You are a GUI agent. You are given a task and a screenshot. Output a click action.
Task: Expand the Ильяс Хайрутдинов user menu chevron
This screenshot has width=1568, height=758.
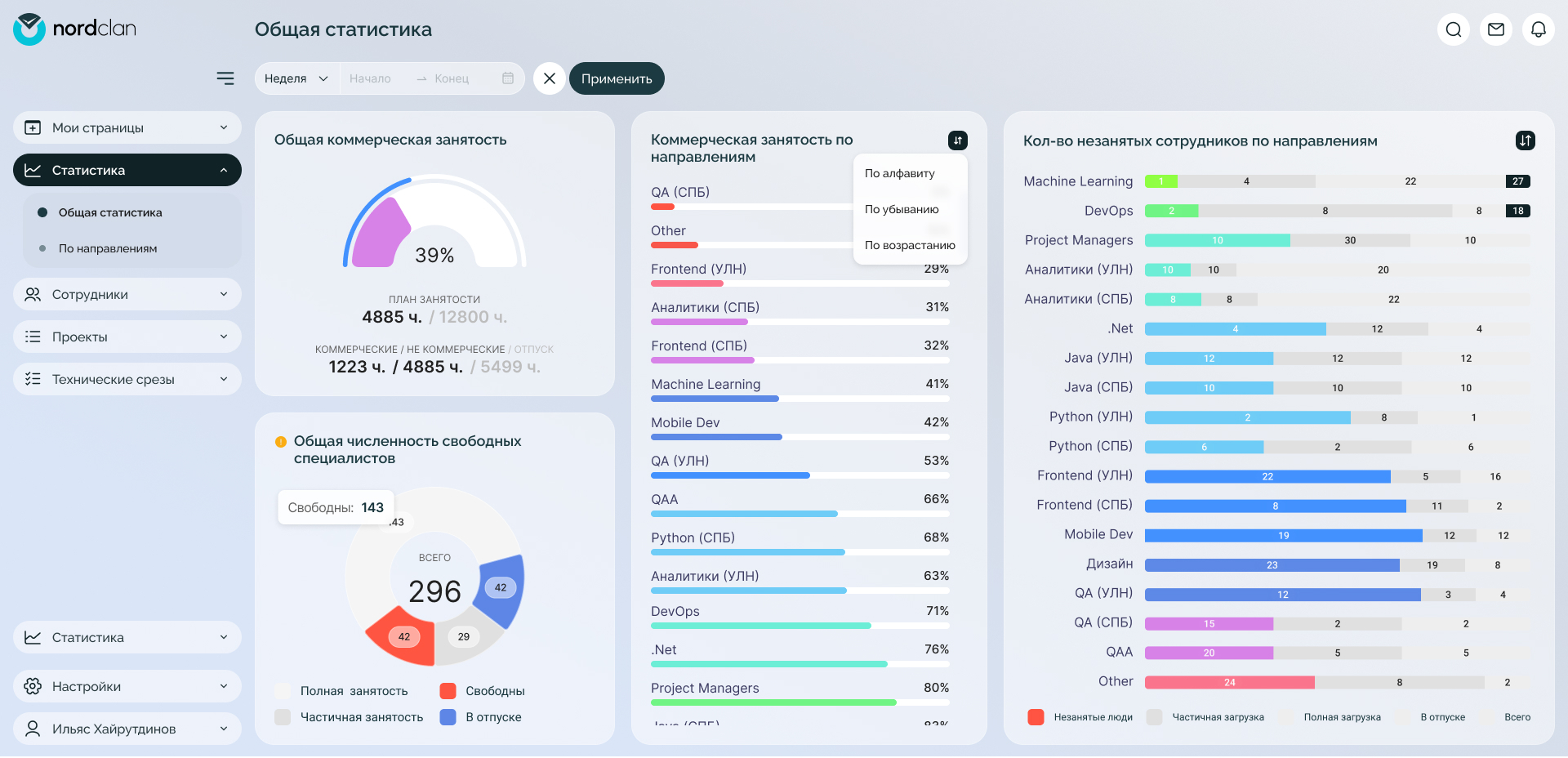tap(224, 729)
